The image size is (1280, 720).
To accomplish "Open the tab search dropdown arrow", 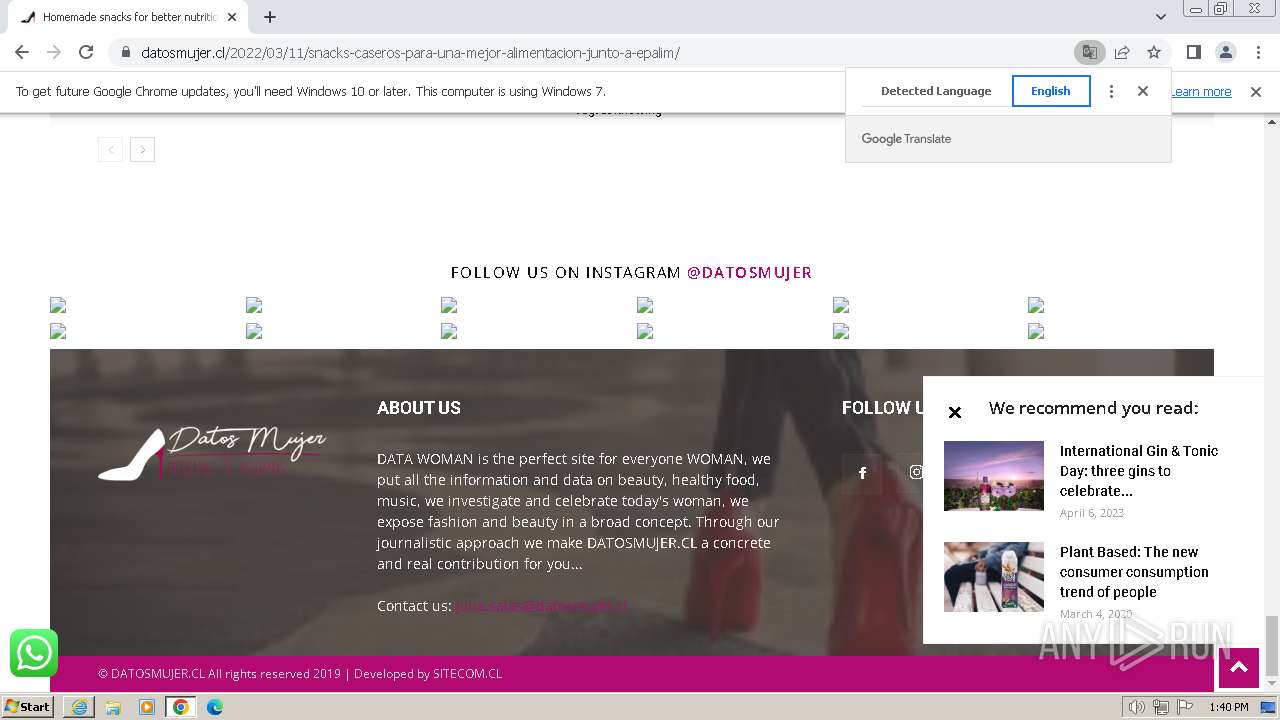I will point(1160,17).
